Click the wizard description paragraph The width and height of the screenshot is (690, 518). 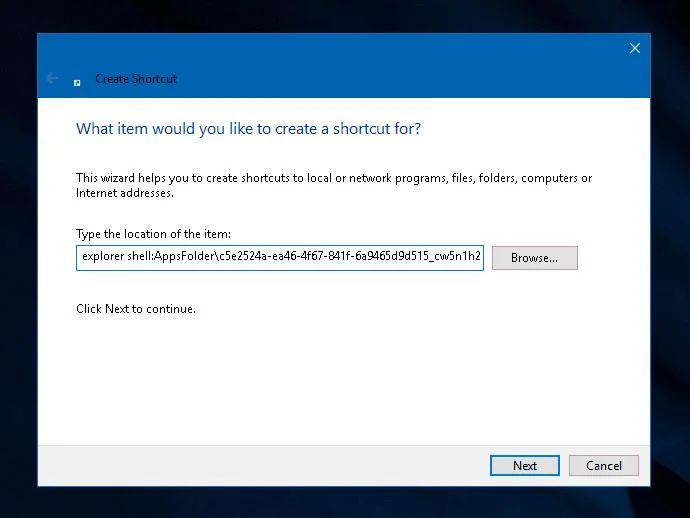coord(334,185)
